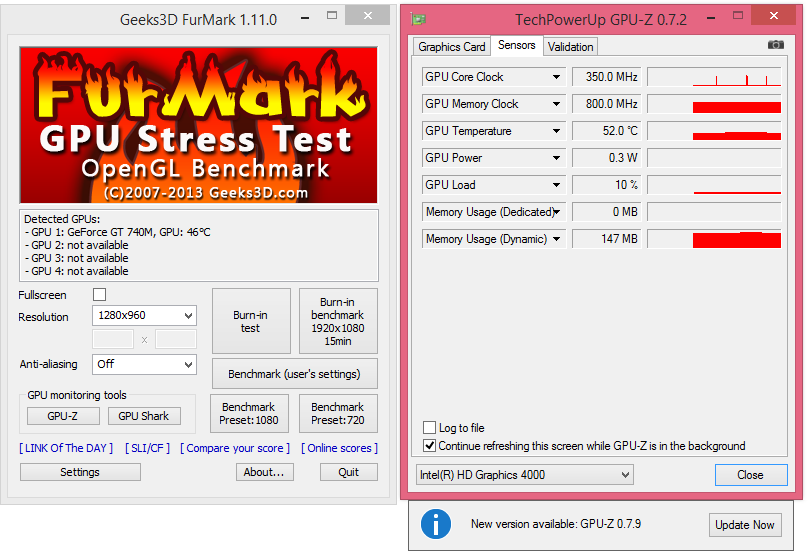
Task: Open the GPU Core Clock sensor dropdown
Action: point(494,77)
